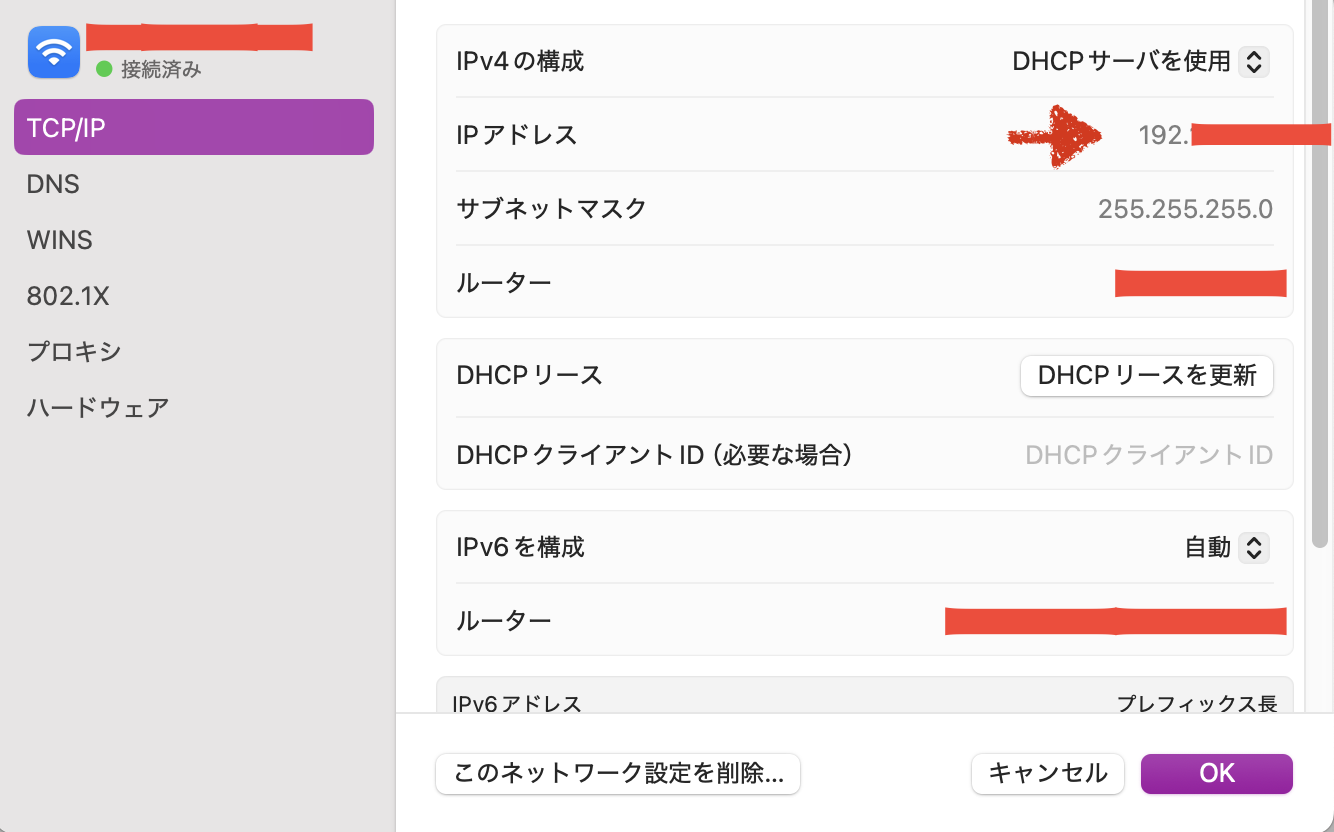Click the Wi-Fi icon in the sidebar

(53, 51)
